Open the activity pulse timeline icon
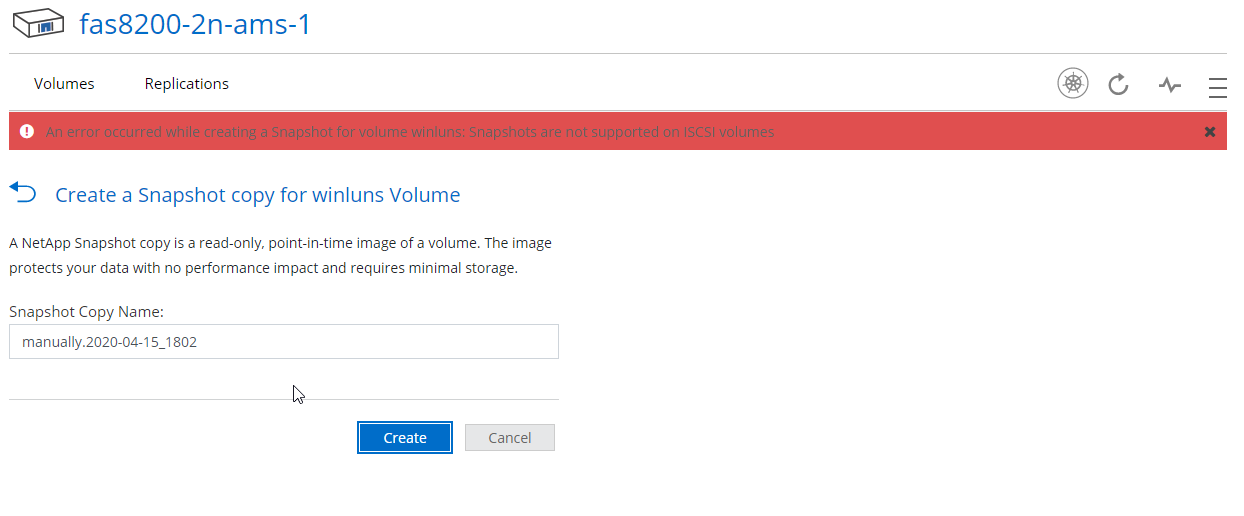Viewport: 1244px width, 516px height. click(1169, 85)
